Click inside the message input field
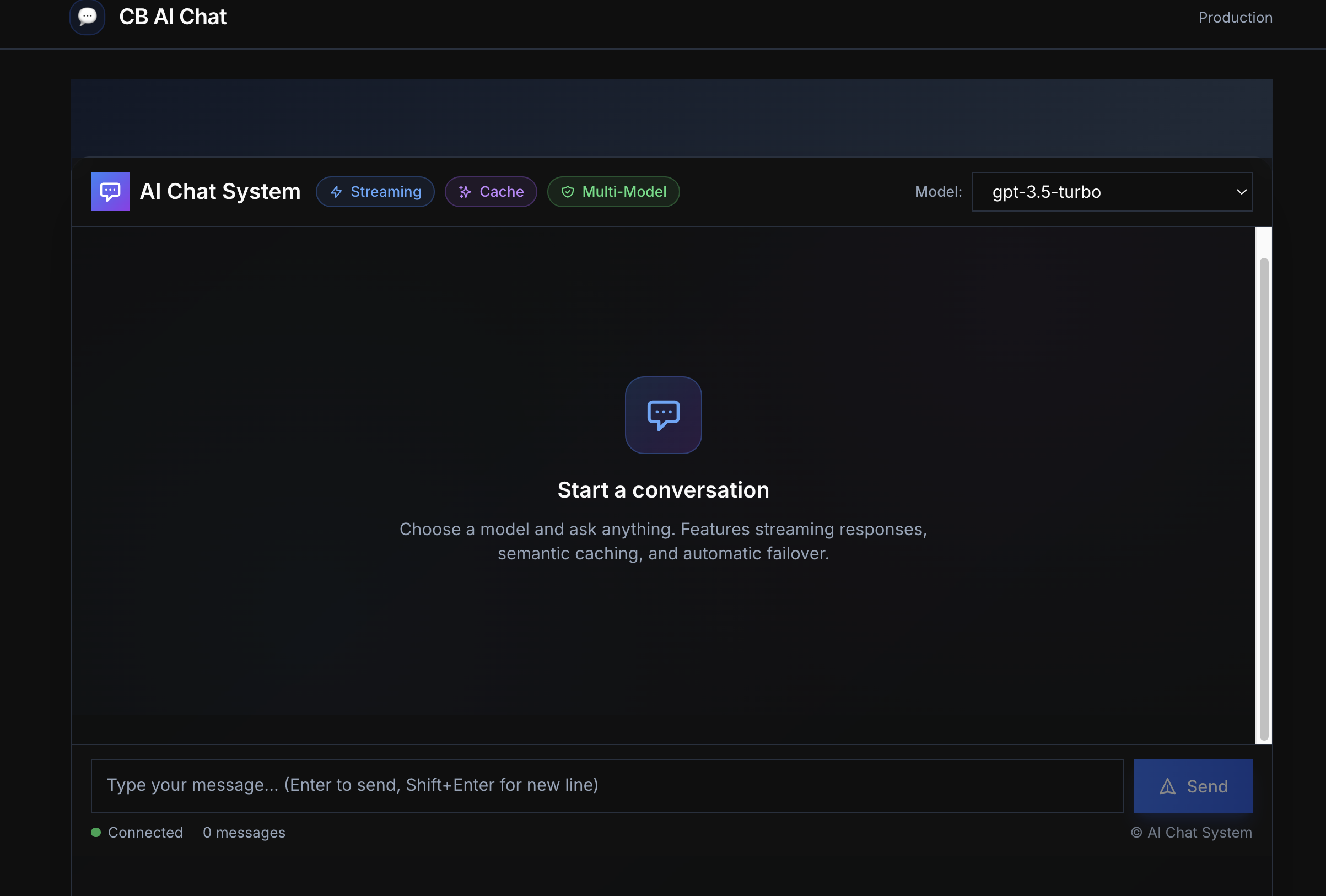Image resolution: width=1326 pixels, height=896 pixels. (x=607, y=785)
